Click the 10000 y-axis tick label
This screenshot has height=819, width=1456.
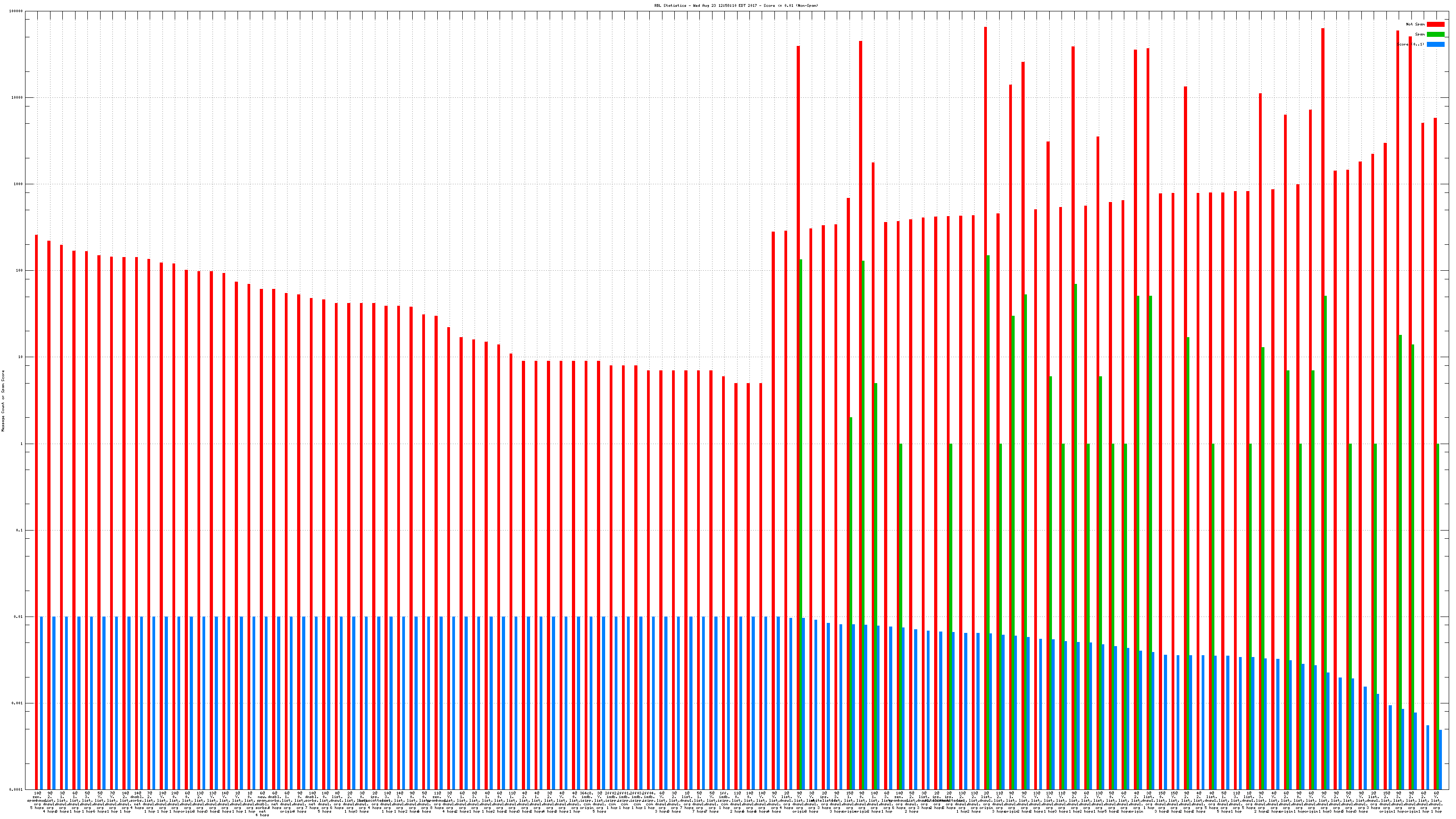point(18,98)
